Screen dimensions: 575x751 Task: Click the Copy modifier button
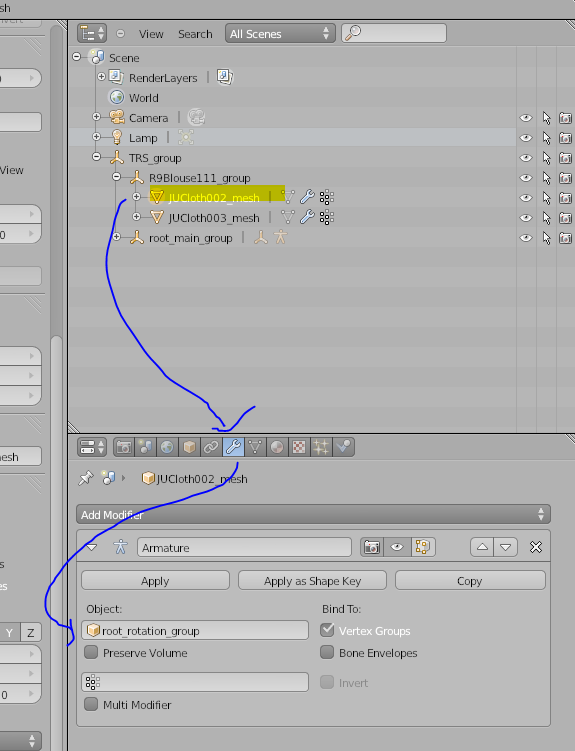(470, 580)
